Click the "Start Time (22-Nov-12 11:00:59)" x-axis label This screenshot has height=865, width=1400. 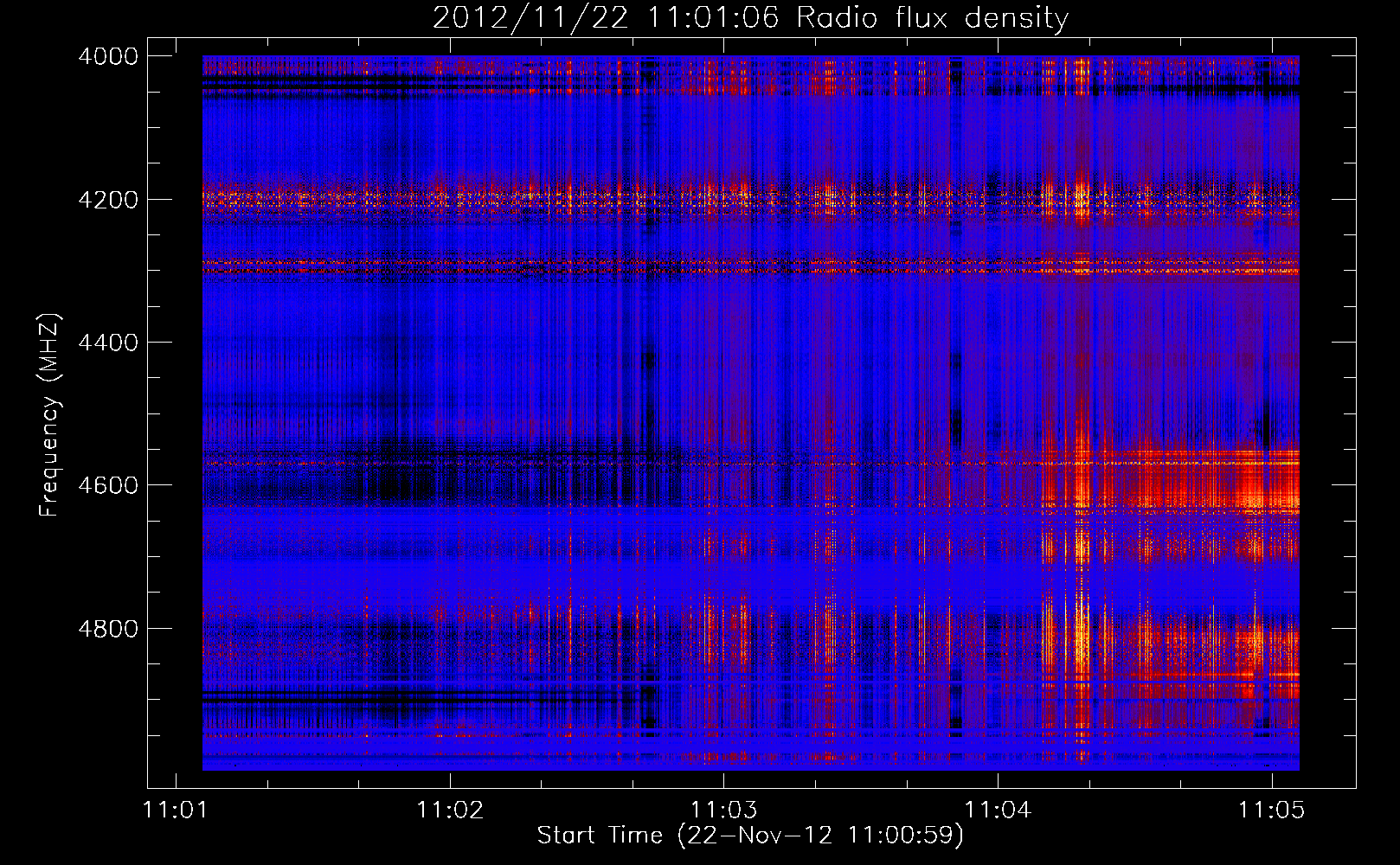tap(750, 836)
